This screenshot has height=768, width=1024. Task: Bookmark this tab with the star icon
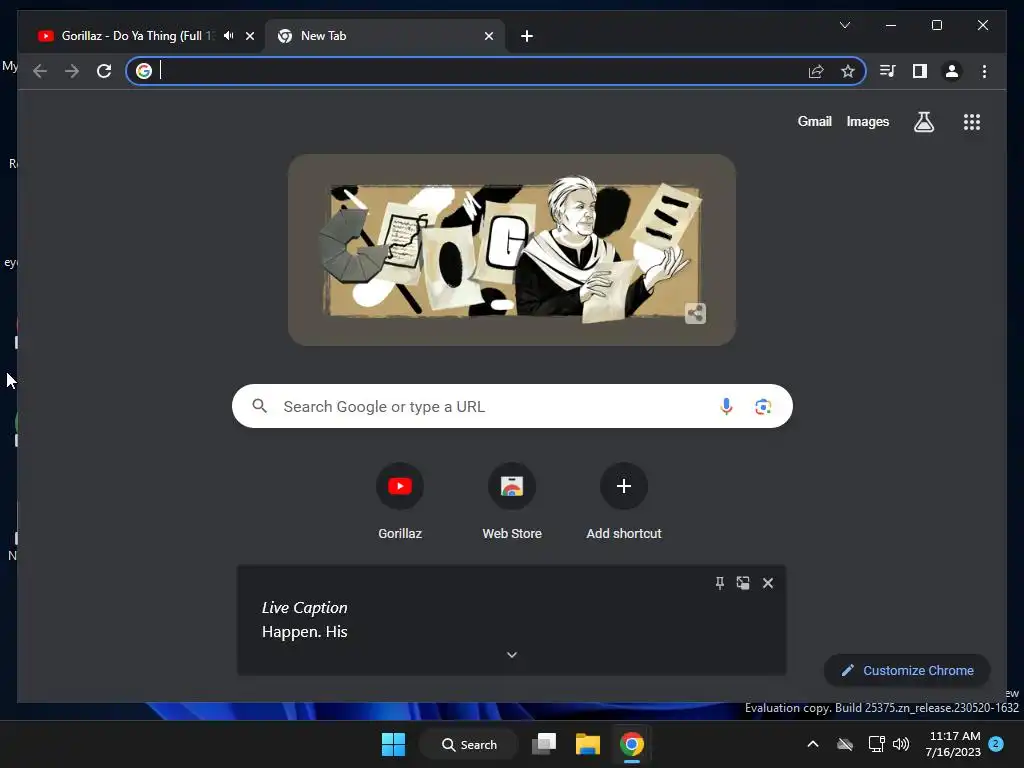[848, 71]
